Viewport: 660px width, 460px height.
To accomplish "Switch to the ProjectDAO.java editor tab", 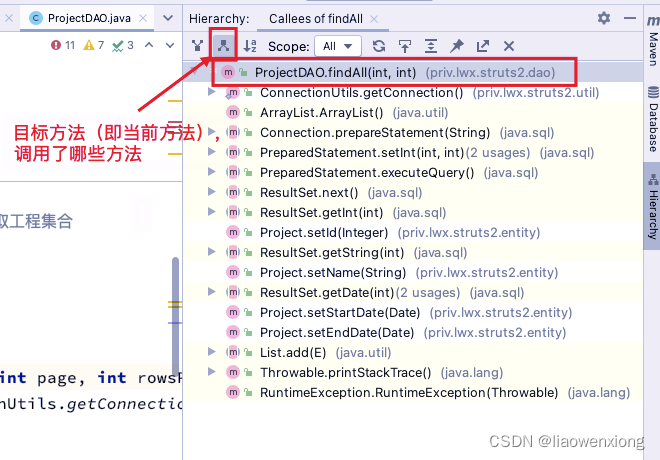I will pos(89,18).
